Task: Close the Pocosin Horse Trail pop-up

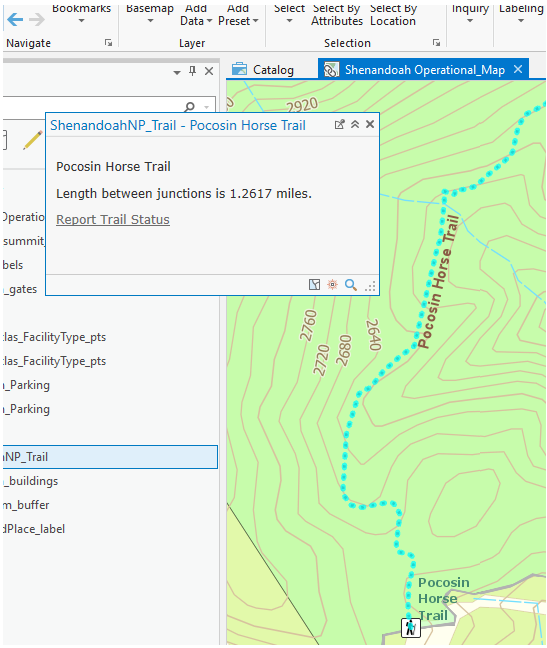Action: (370, 124)
